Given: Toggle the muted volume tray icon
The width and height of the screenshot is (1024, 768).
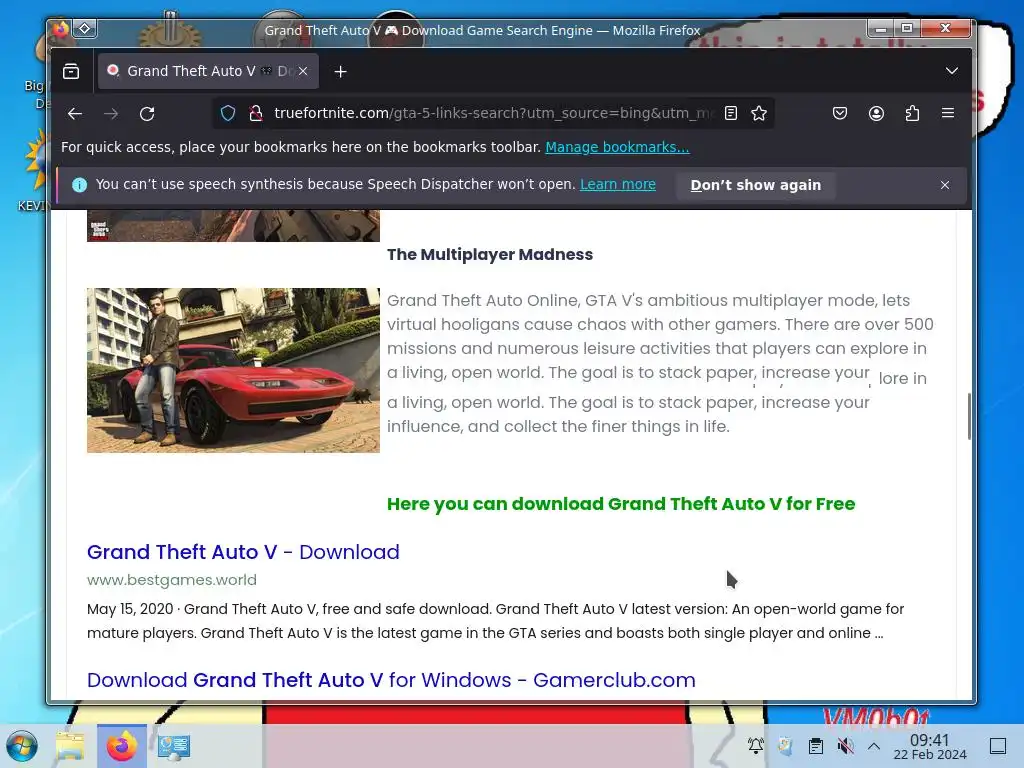Looking at the screenshot, I should 845,746.
